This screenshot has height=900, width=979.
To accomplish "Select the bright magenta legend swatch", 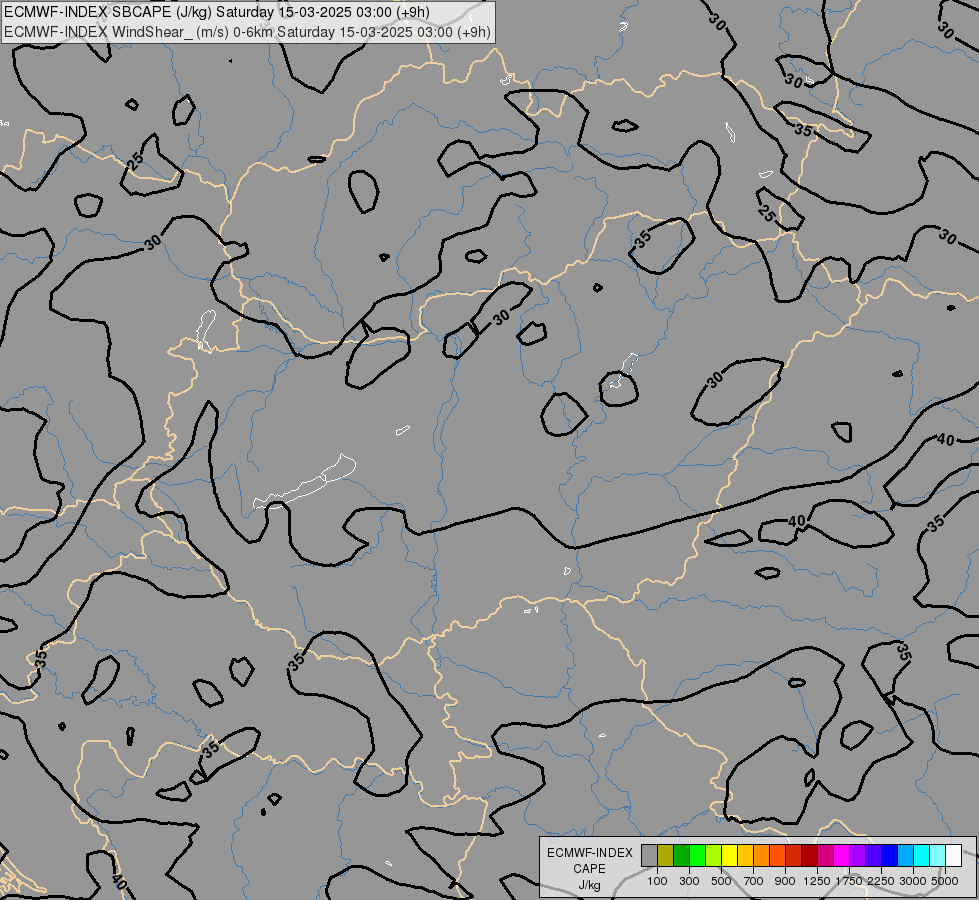I will pos(842,855).
